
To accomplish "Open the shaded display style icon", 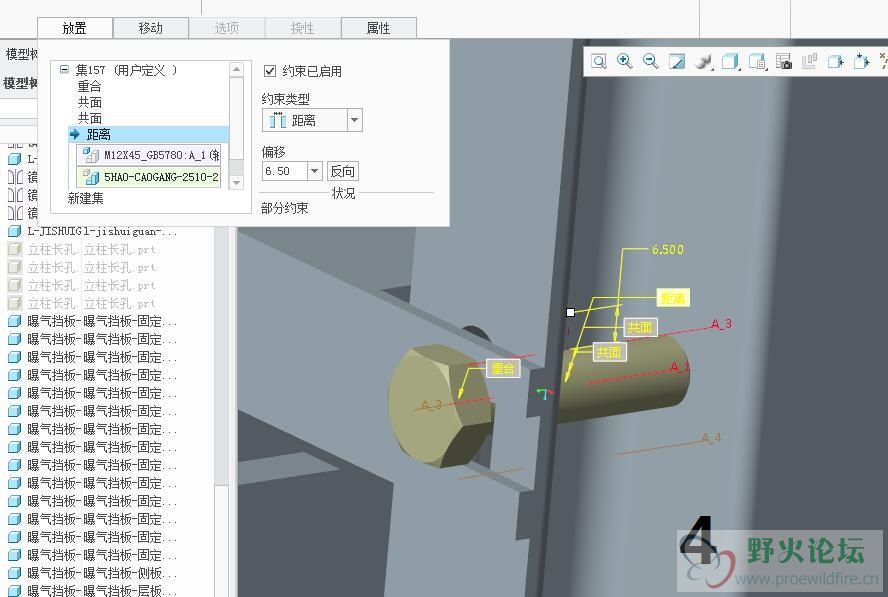I will click(x=703, y=61).
